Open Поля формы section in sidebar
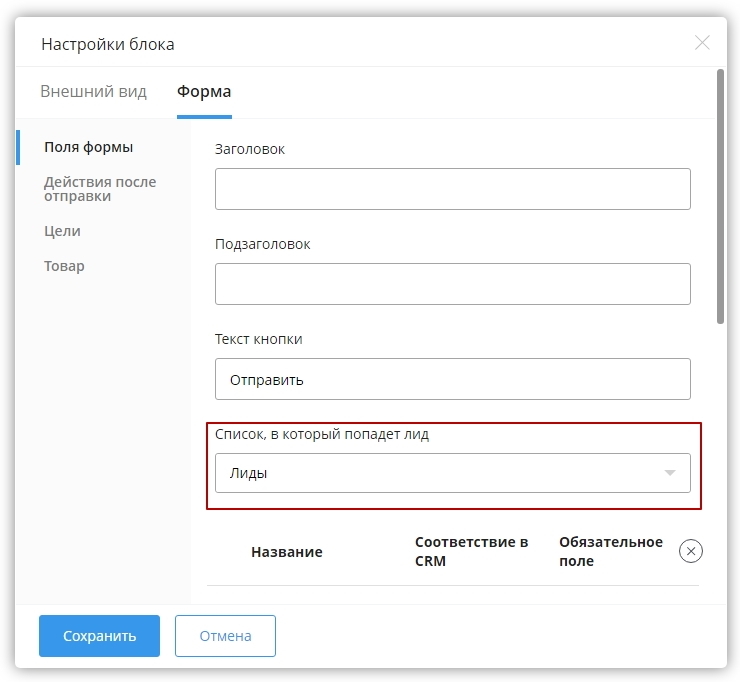Screen dimensions: 740x682 [88, 148]
